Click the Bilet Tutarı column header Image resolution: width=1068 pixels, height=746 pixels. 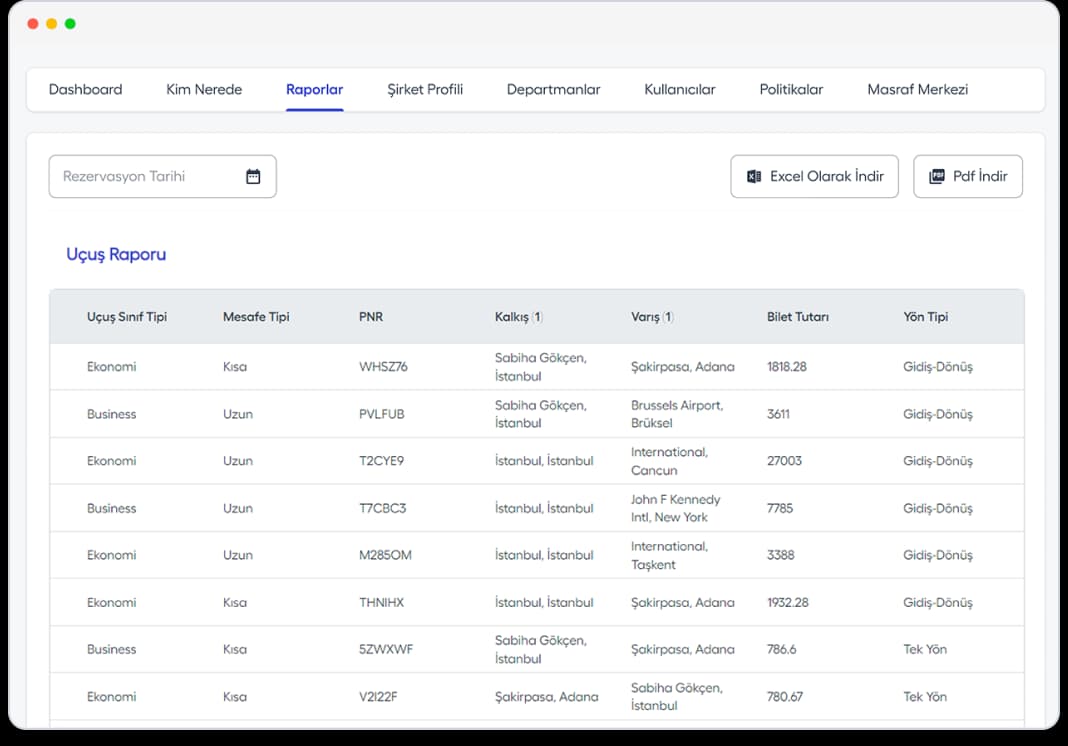coord(797,317)
